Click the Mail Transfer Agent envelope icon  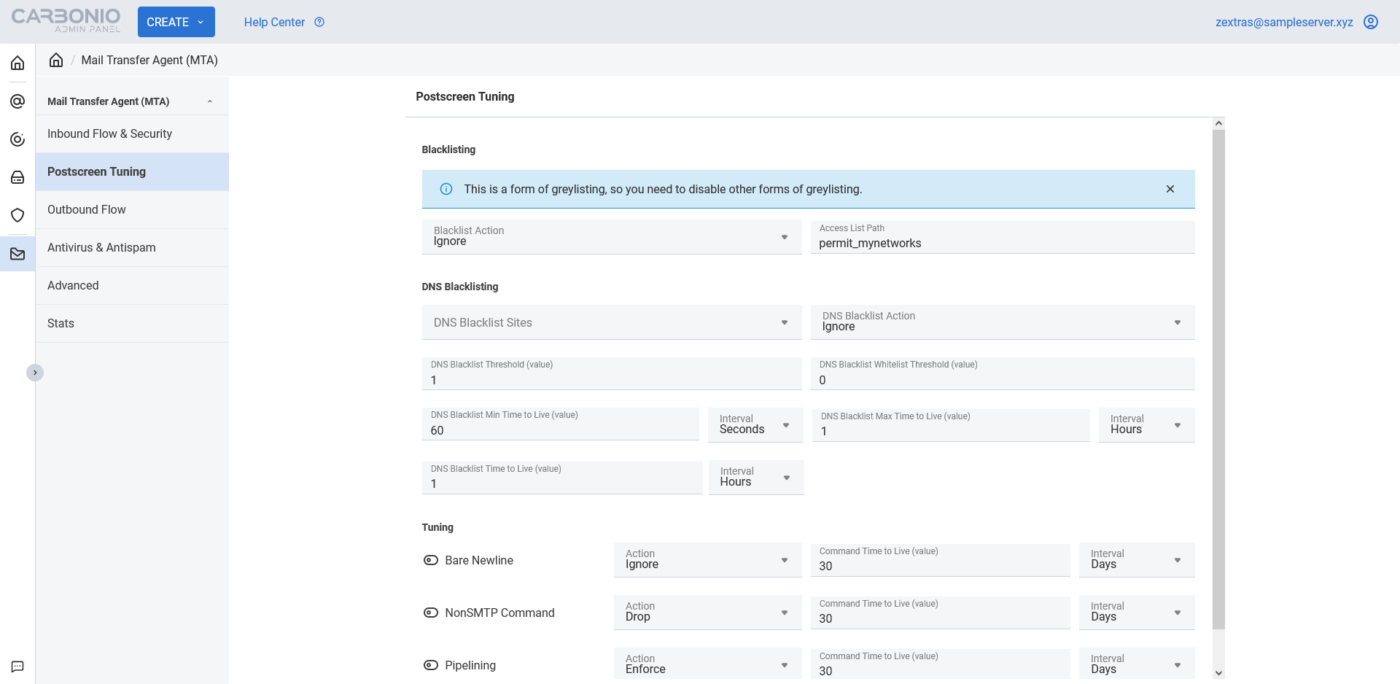click(x=16, y=253)
